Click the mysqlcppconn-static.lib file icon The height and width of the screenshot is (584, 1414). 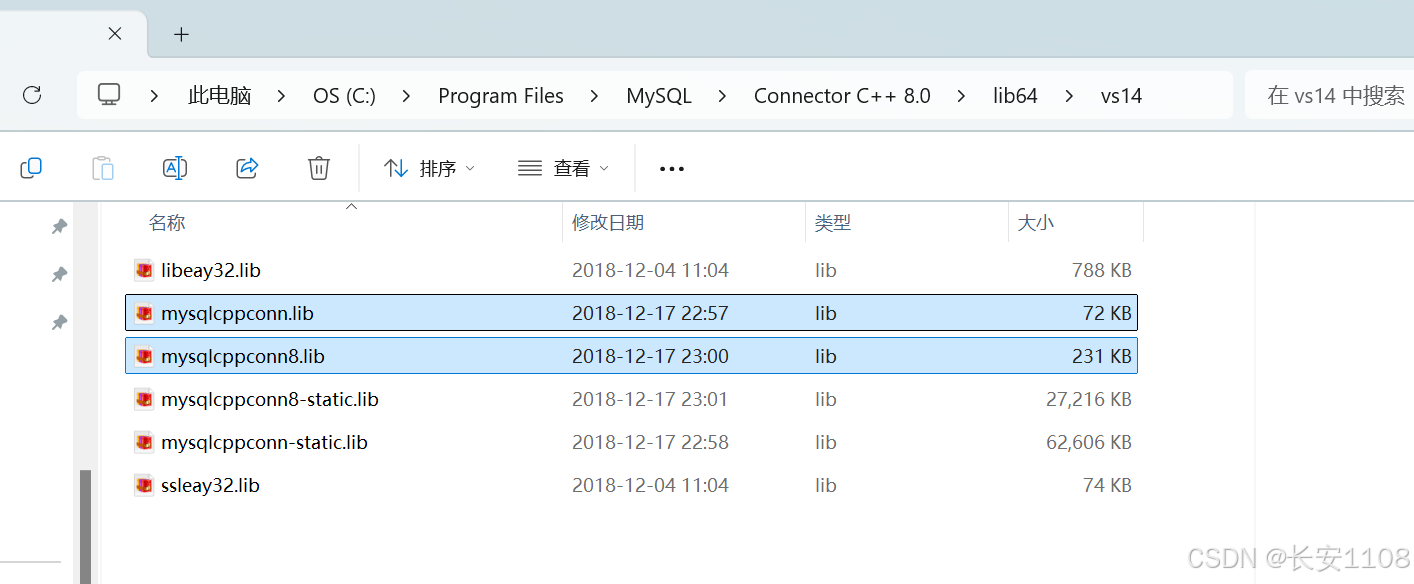144,442
